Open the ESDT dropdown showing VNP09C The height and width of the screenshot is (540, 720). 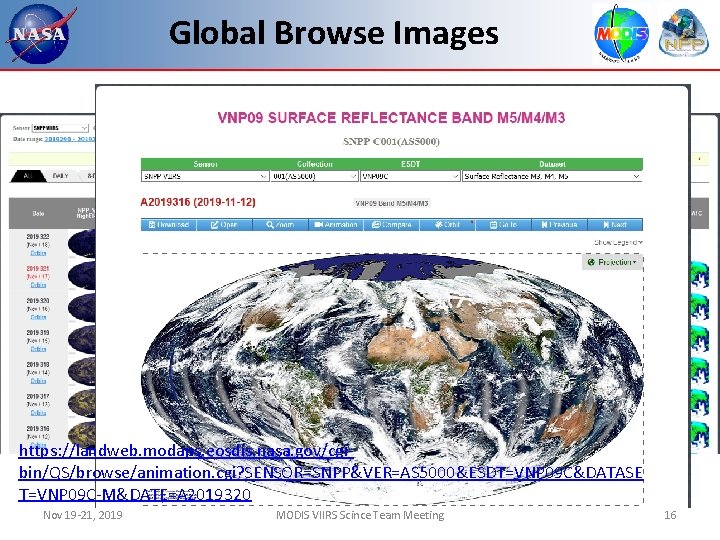click(x=410, y=176)
